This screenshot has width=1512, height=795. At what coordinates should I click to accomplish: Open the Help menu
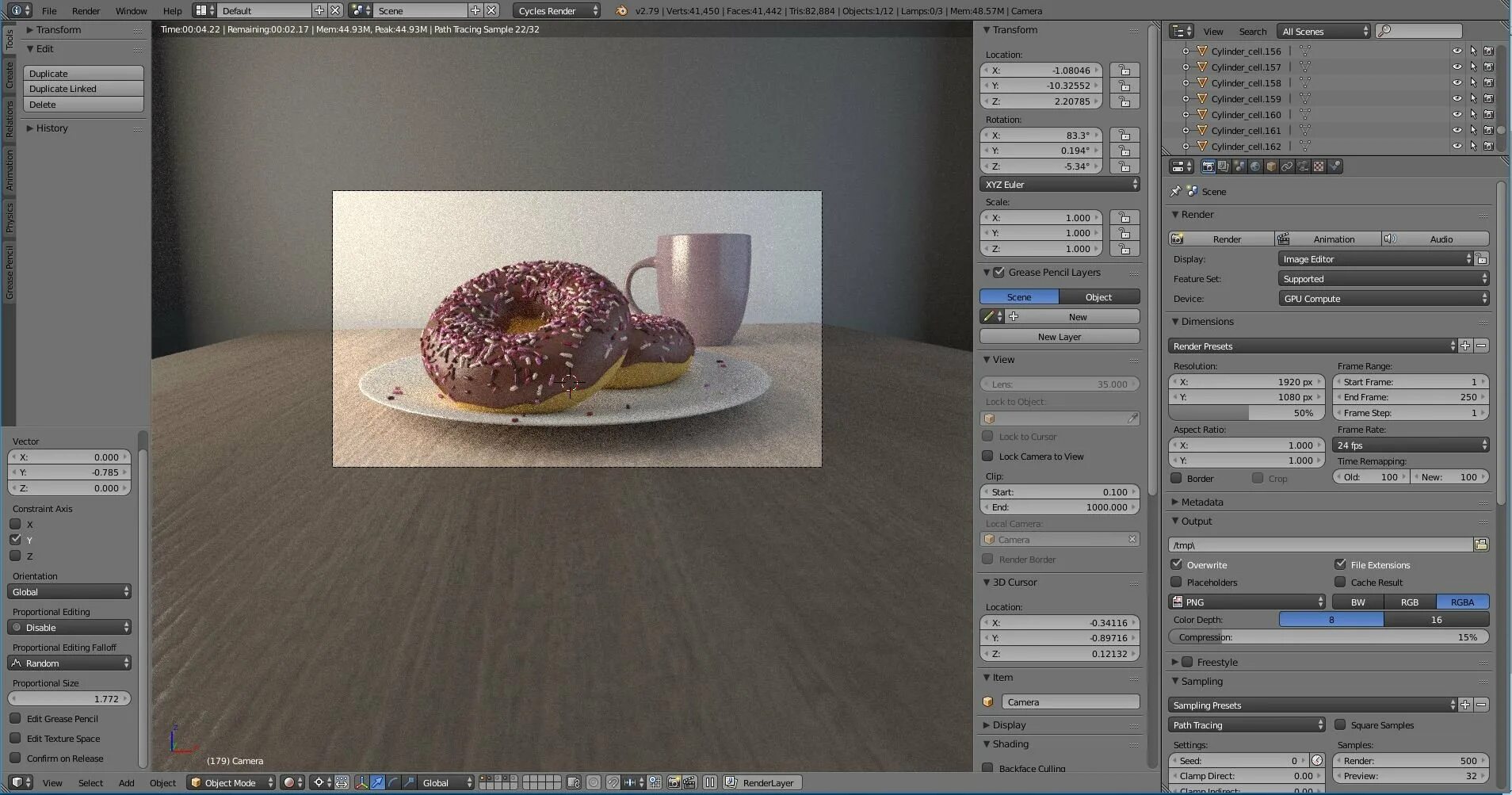pos(172,10)
